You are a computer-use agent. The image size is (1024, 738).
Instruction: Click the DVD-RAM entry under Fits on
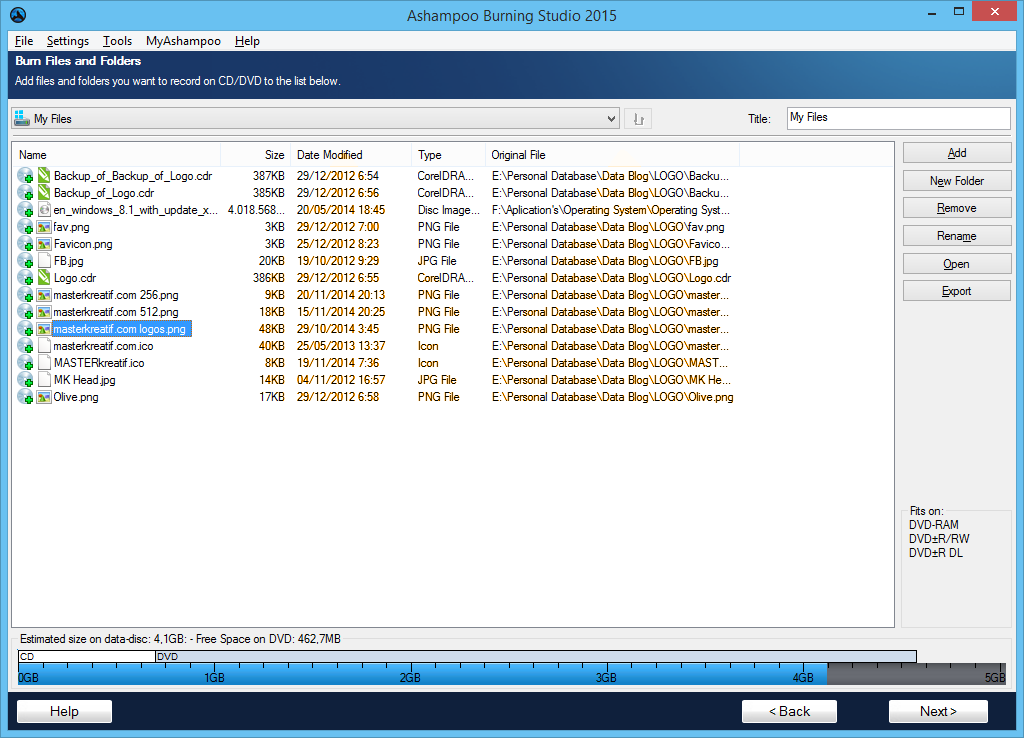(934, 524)
